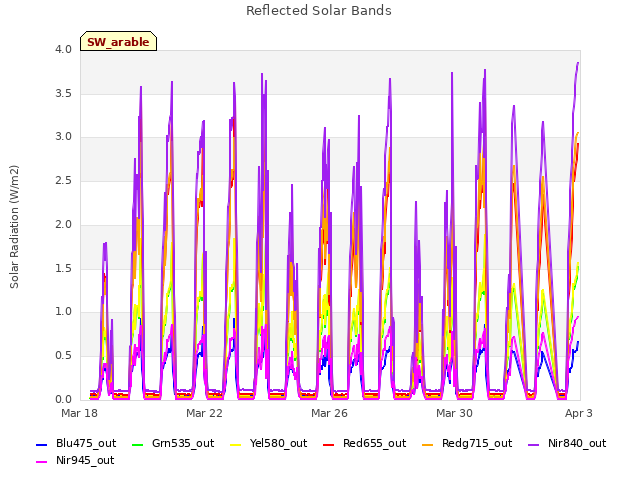Viewport: 640px width, 480px height.
Task: Click the Blu475_out legend label
Action: click(x=86, y=444)
